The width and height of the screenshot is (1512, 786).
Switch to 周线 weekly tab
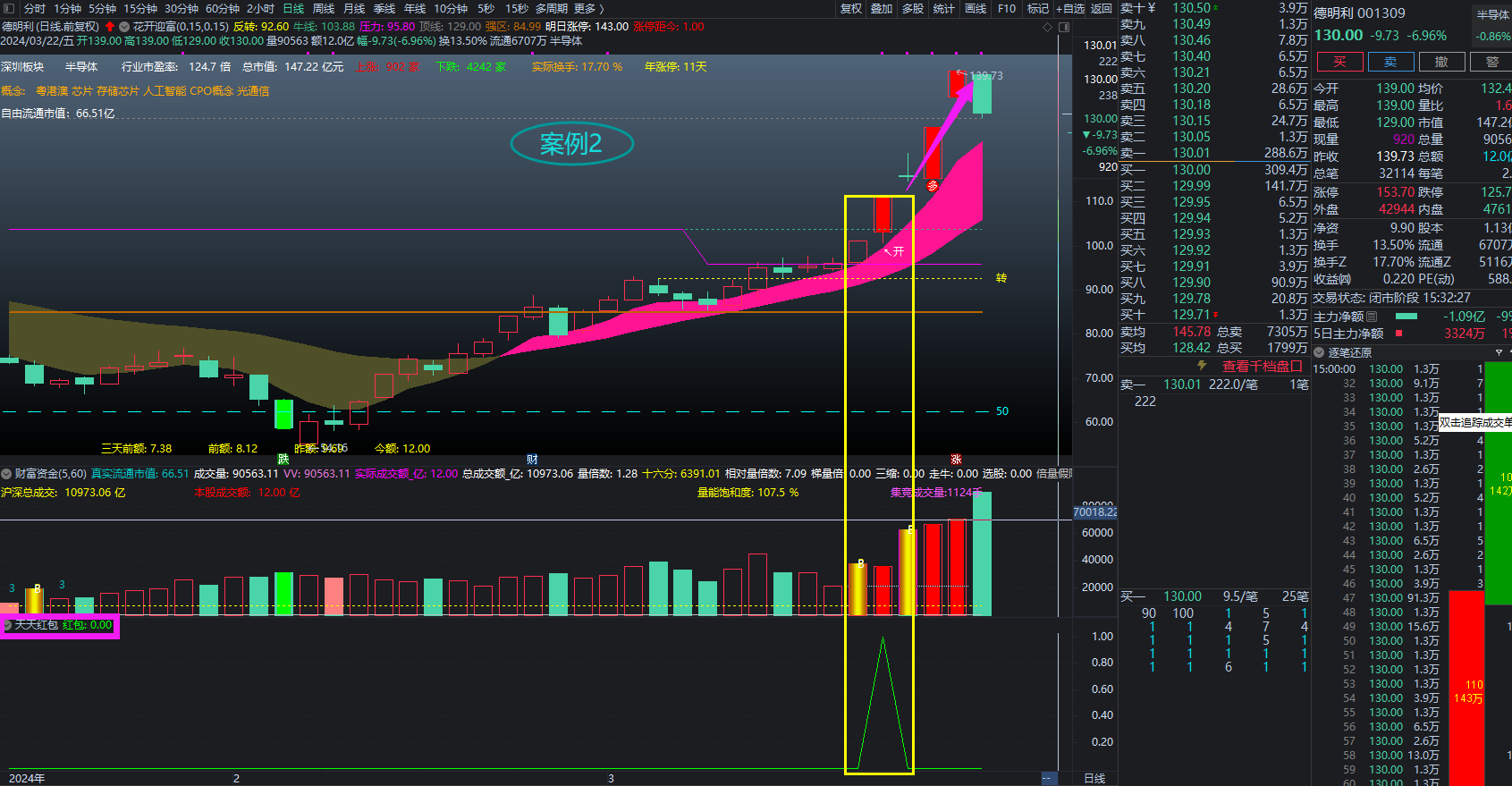(x=324, y=8)
